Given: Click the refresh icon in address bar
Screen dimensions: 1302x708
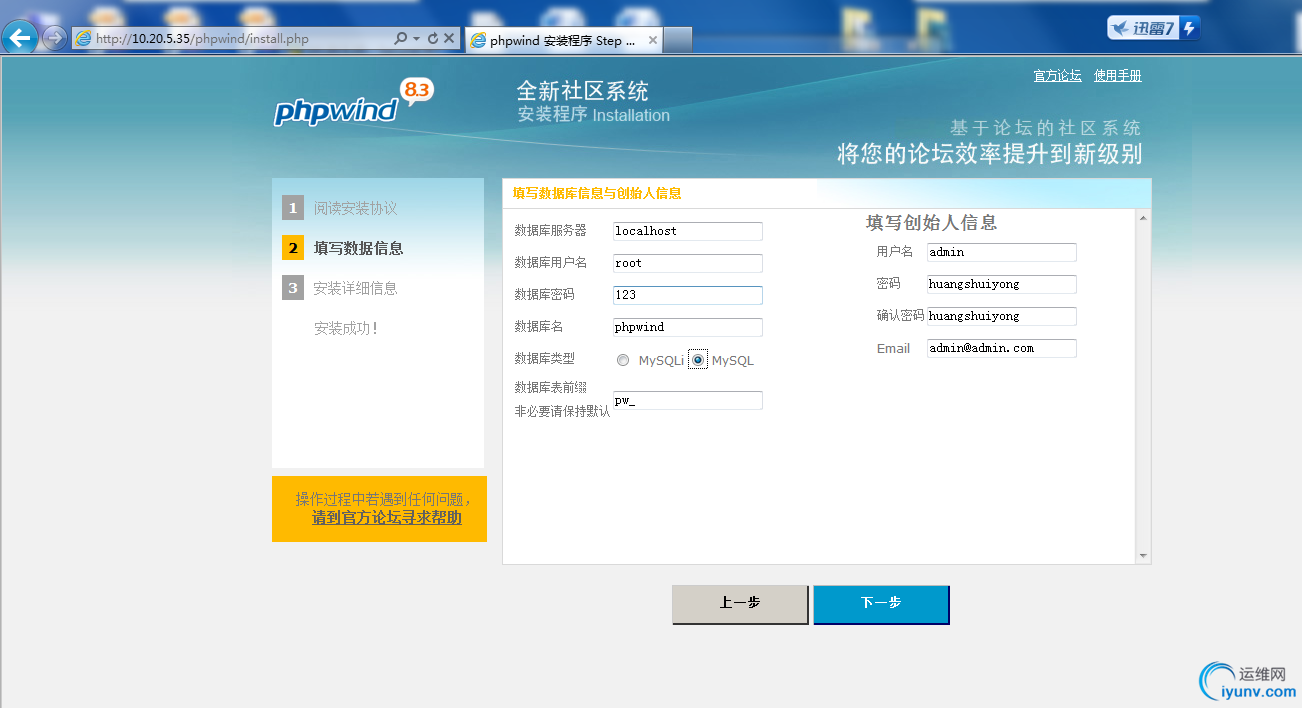Looking at the screenshot, I should pyautogui.click(x=432, y=39).
